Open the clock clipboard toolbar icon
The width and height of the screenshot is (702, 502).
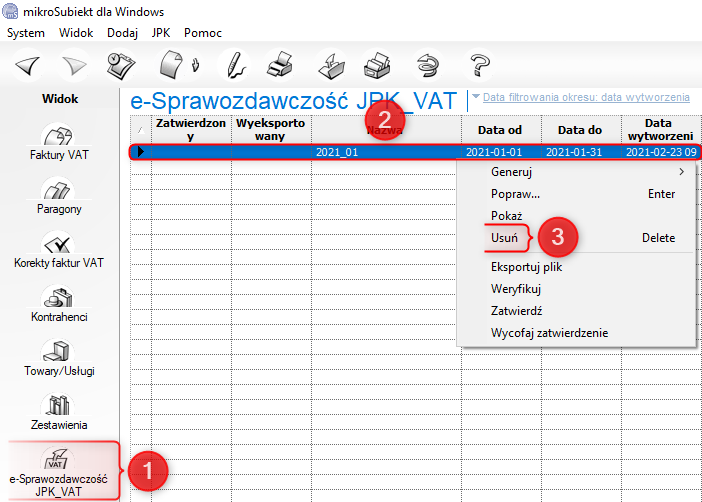coord(121,66)
